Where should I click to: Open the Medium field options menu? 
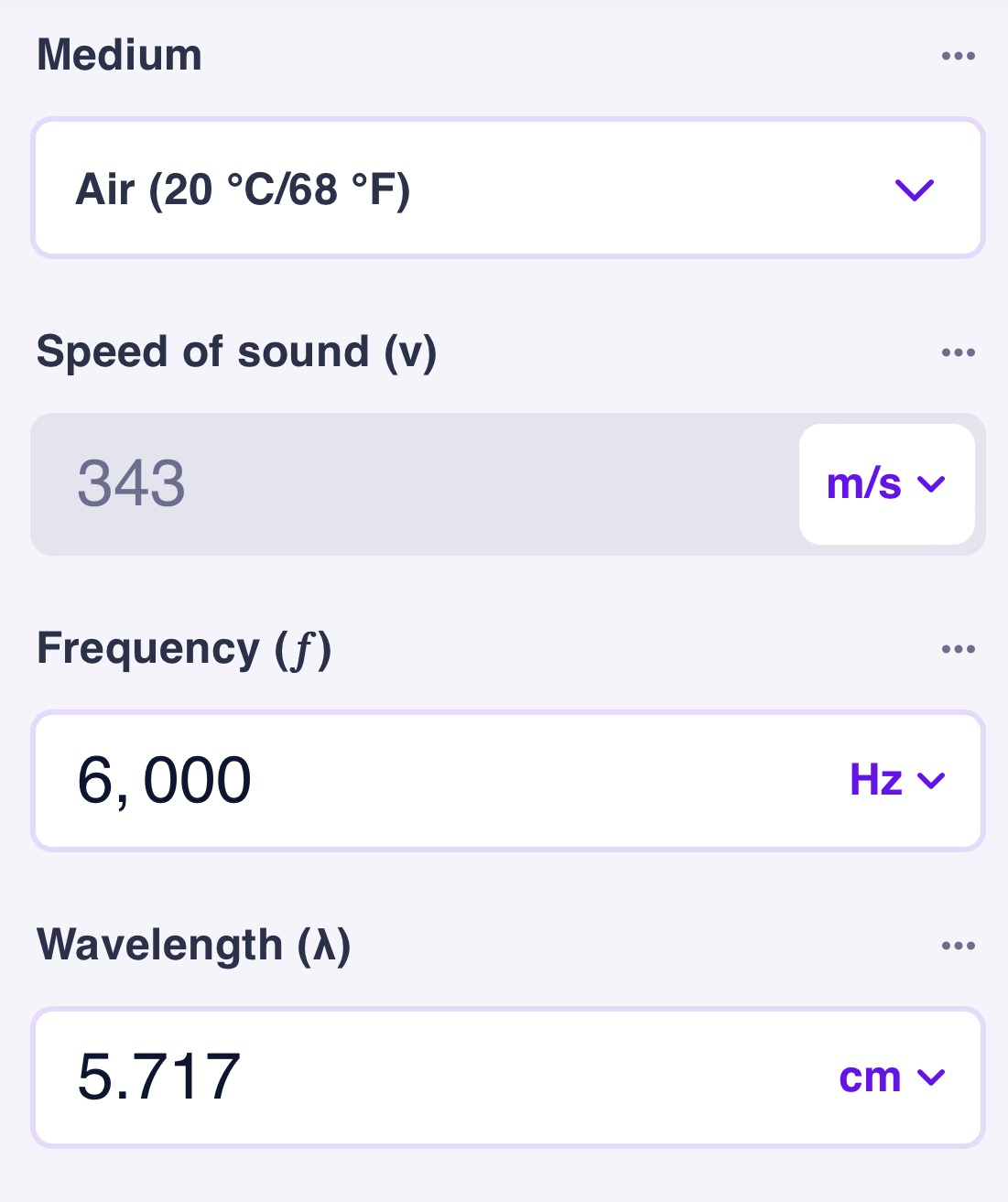(x=958, y=56)
